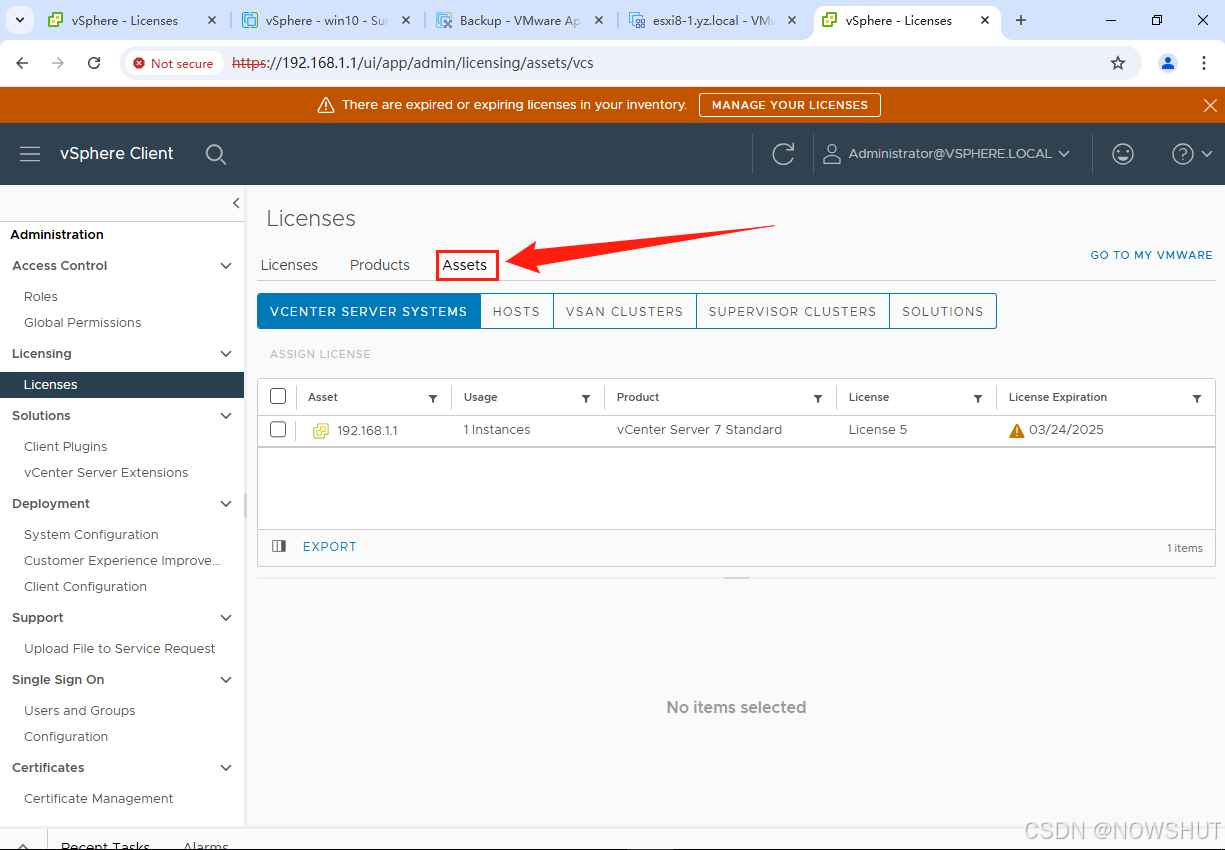Open Client Plugins

pyautogui.click(x=66, y=447)
